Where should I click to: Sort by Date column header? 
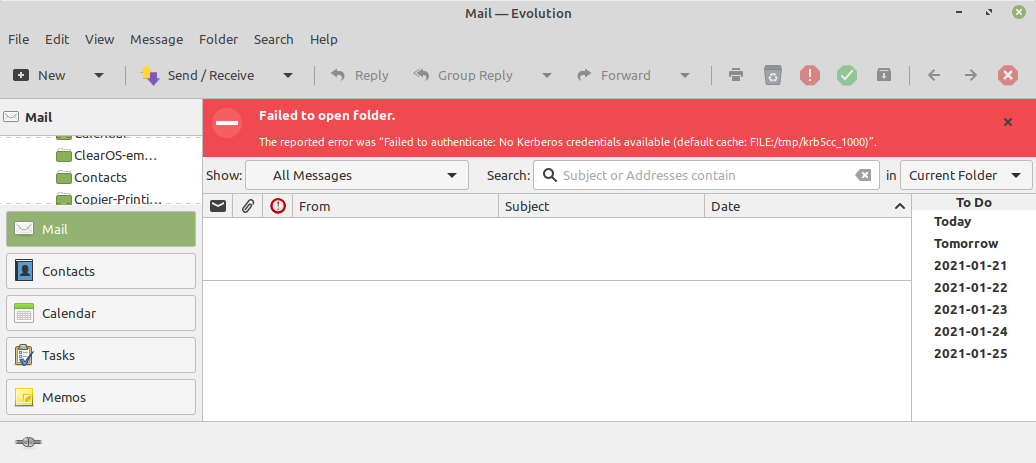(808, 206)
